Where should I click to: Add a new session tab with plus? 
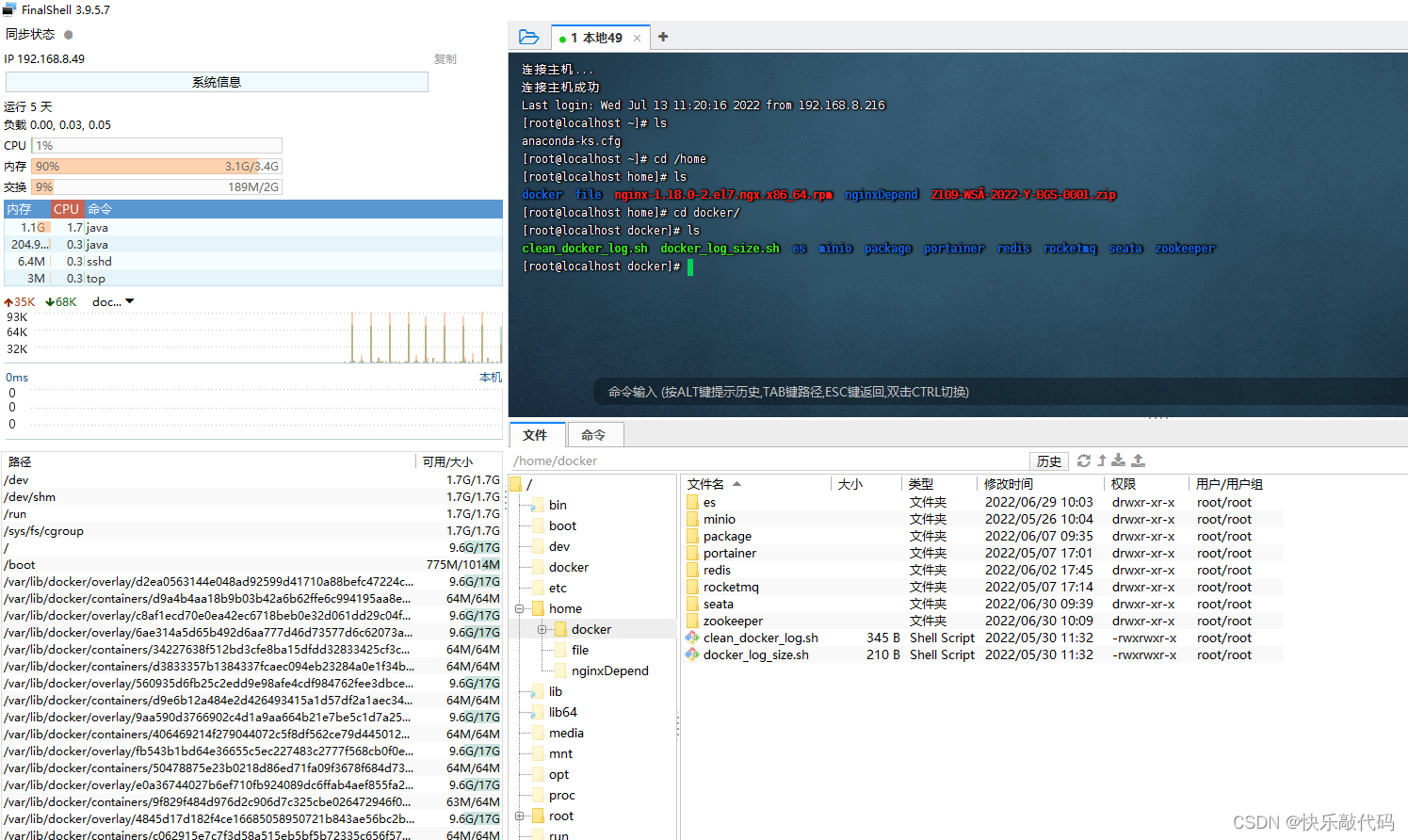663,37
